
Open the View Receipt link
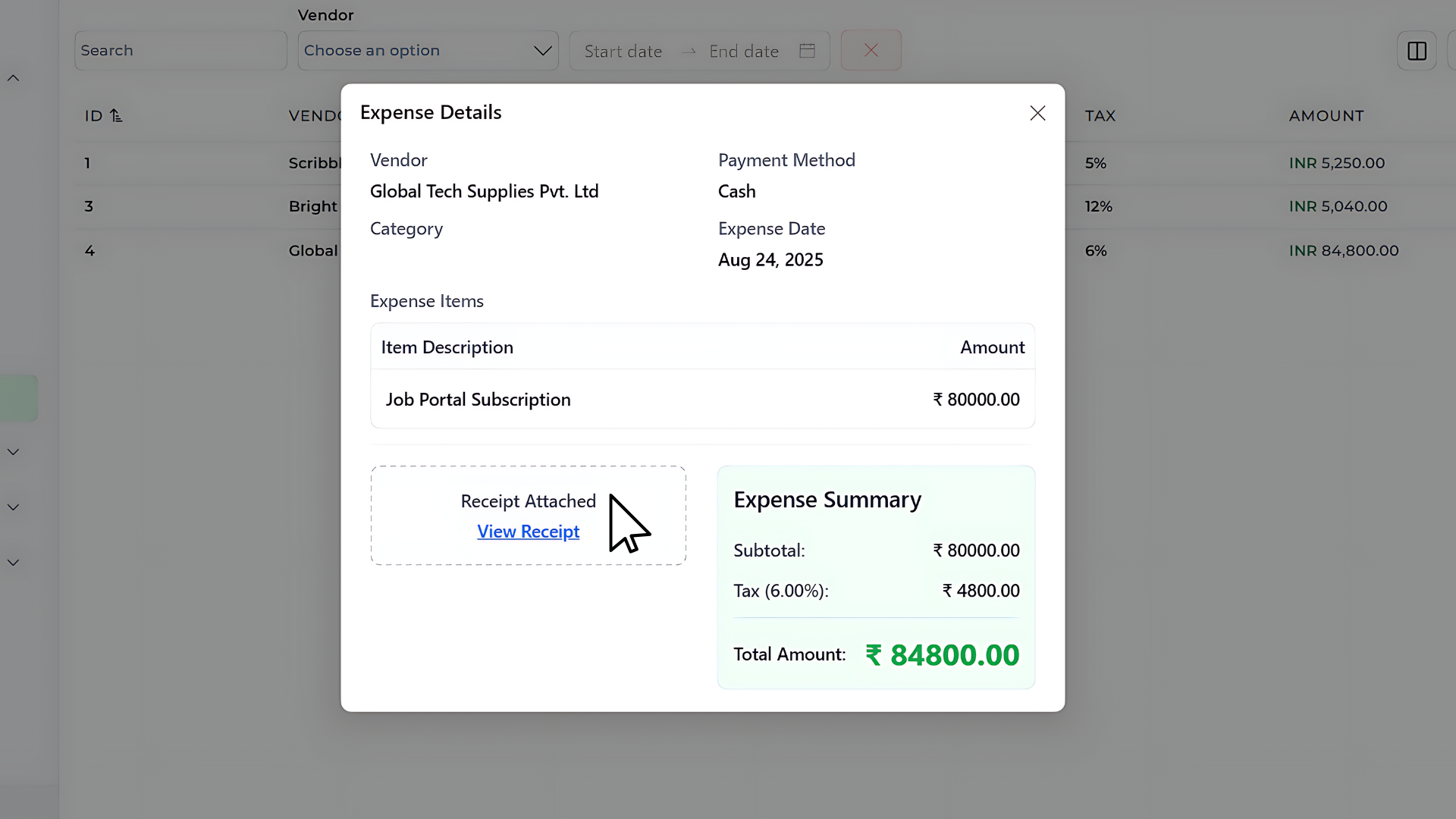pos(528,532)
